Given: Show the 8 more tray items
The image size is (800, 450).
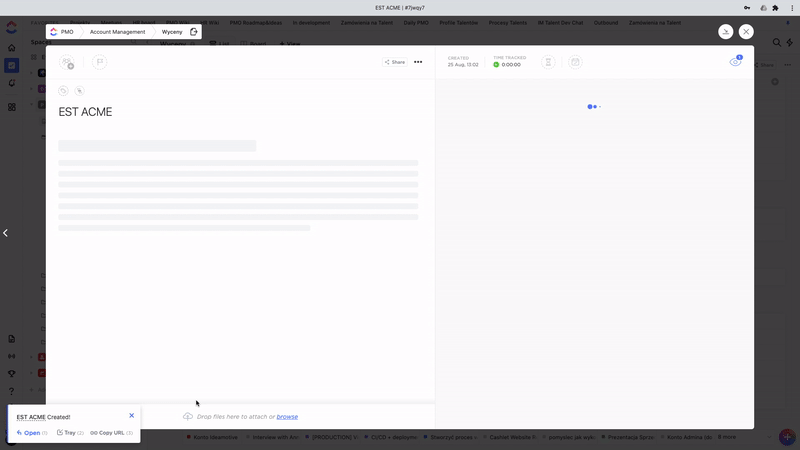Looking at the screenshot, I should point(727,437).
